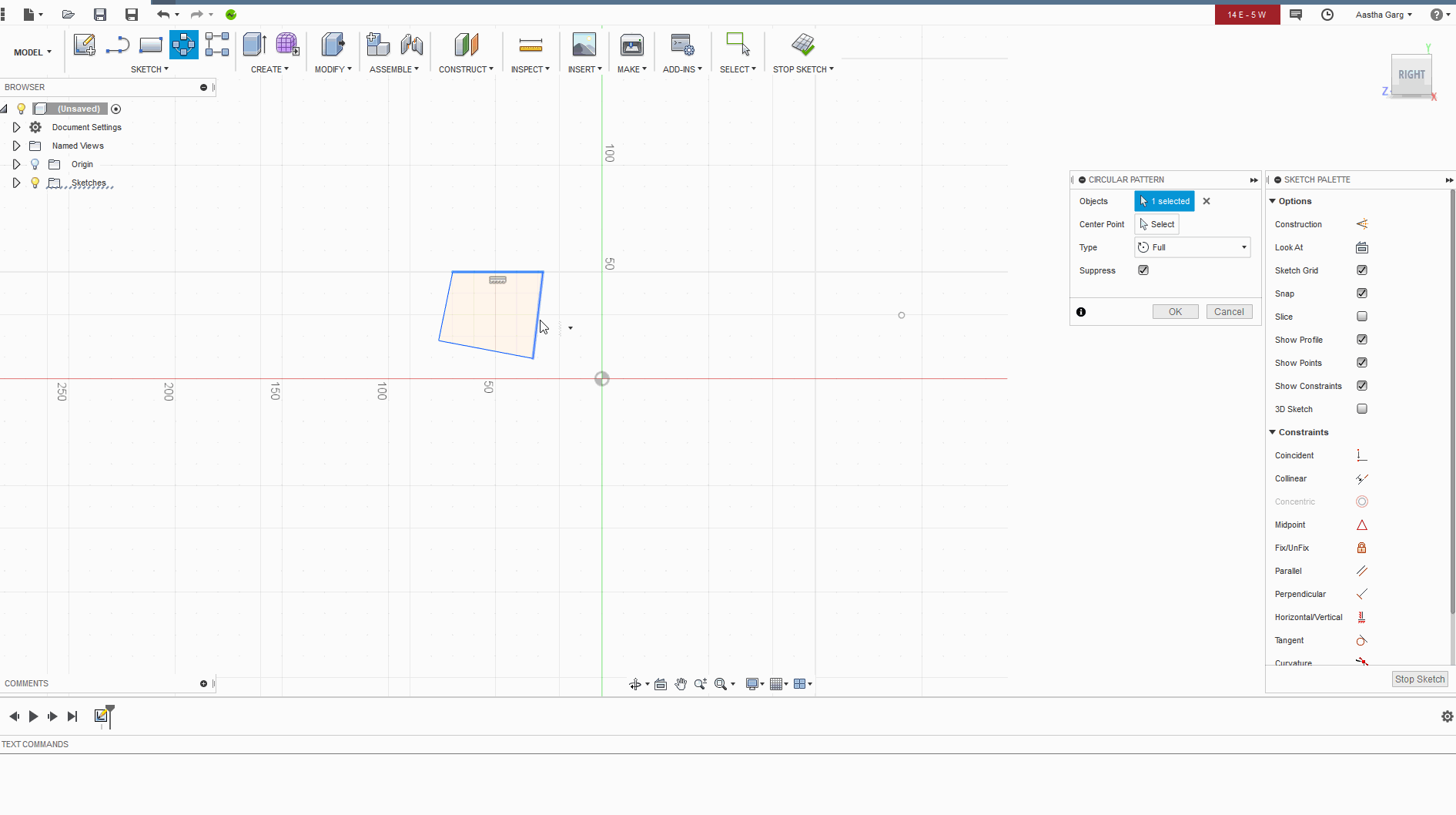Enable the Slice checkbox
Image resolution: width=1456 pixels, height=815 pixels.
[x=1362, y=317]
